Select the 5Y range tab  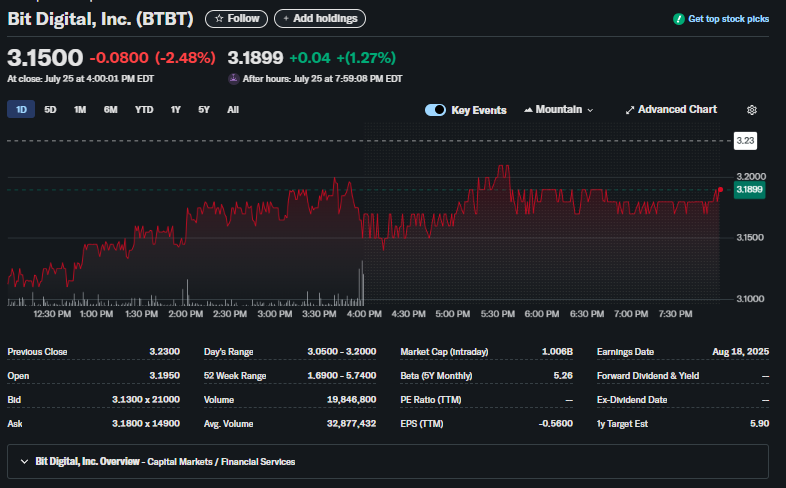pos(204,109)
